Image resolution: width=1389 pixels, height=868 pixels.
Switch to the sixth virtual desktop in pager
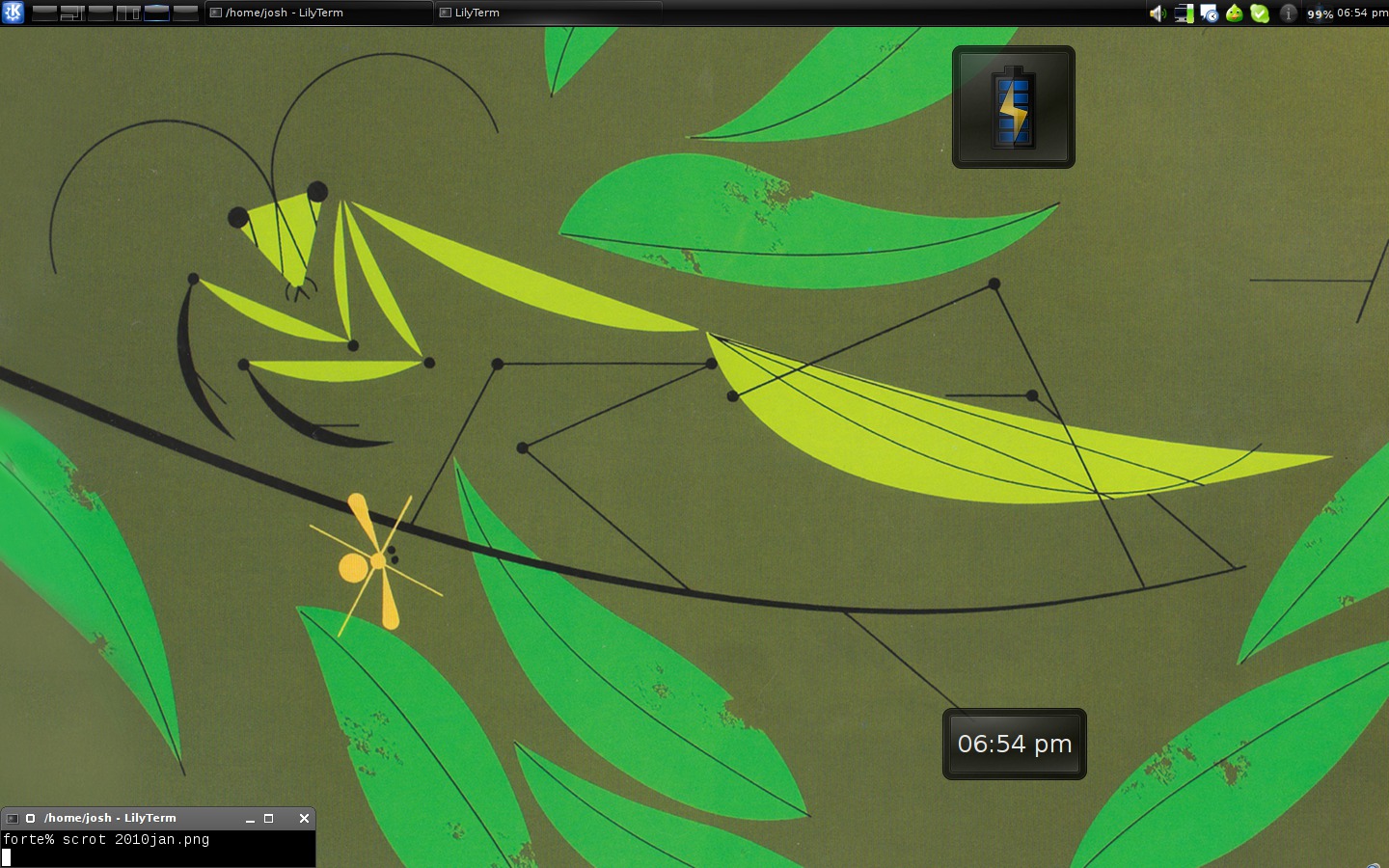coord(184,13)
